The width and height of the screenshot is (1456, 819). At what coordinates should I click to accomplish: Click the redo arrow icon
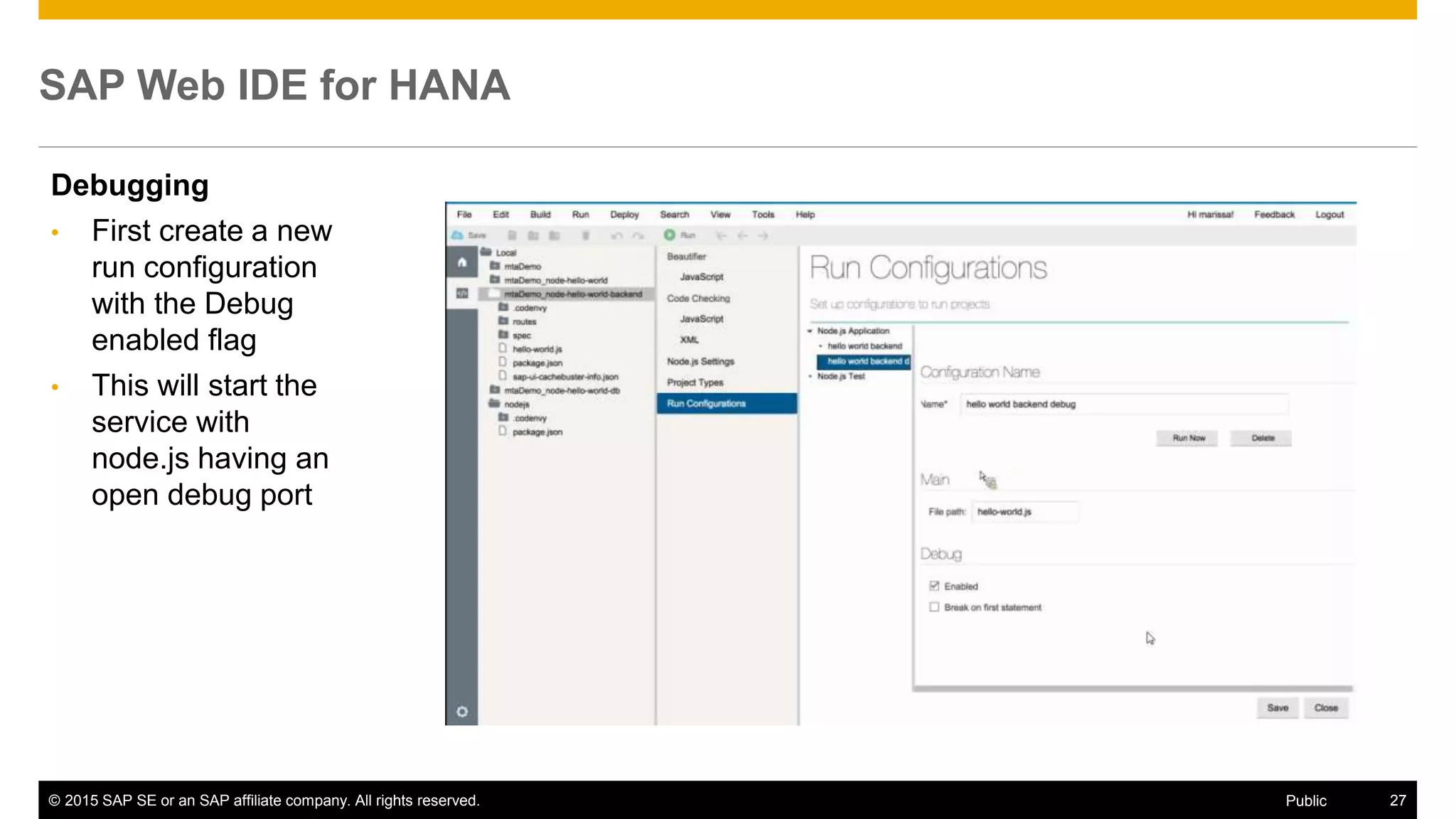(x=638, y=235)
